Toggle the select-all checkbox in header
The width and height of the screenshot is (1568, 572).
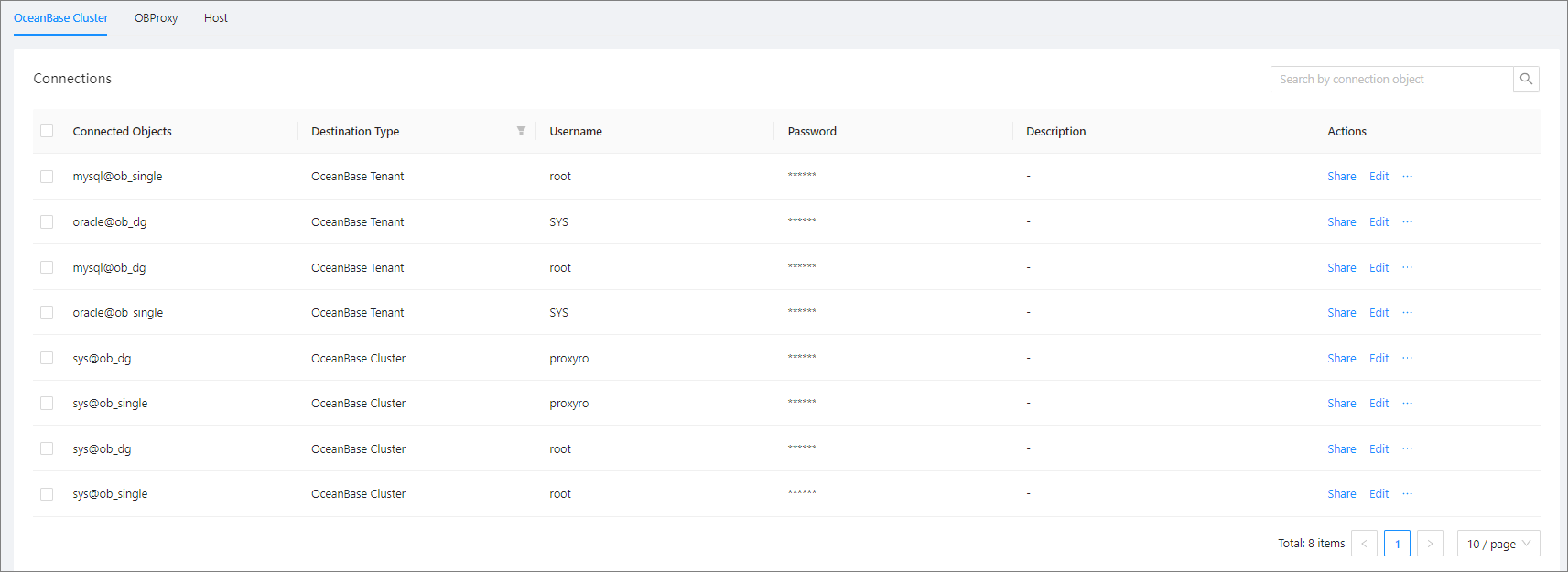coord(47,131)
